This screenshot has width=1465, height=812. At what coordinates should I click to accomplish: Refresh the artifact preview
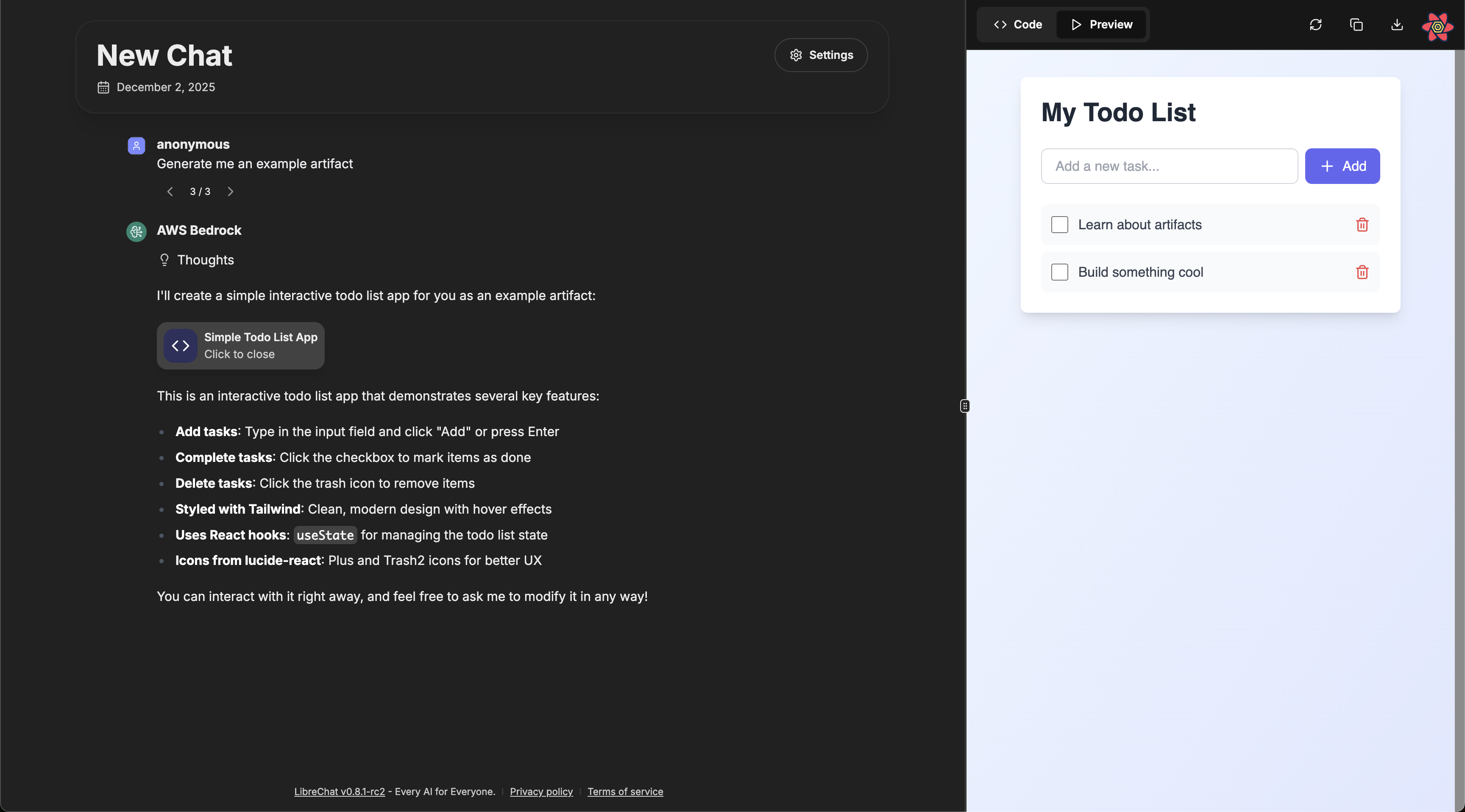click(x=1315, y=25)
